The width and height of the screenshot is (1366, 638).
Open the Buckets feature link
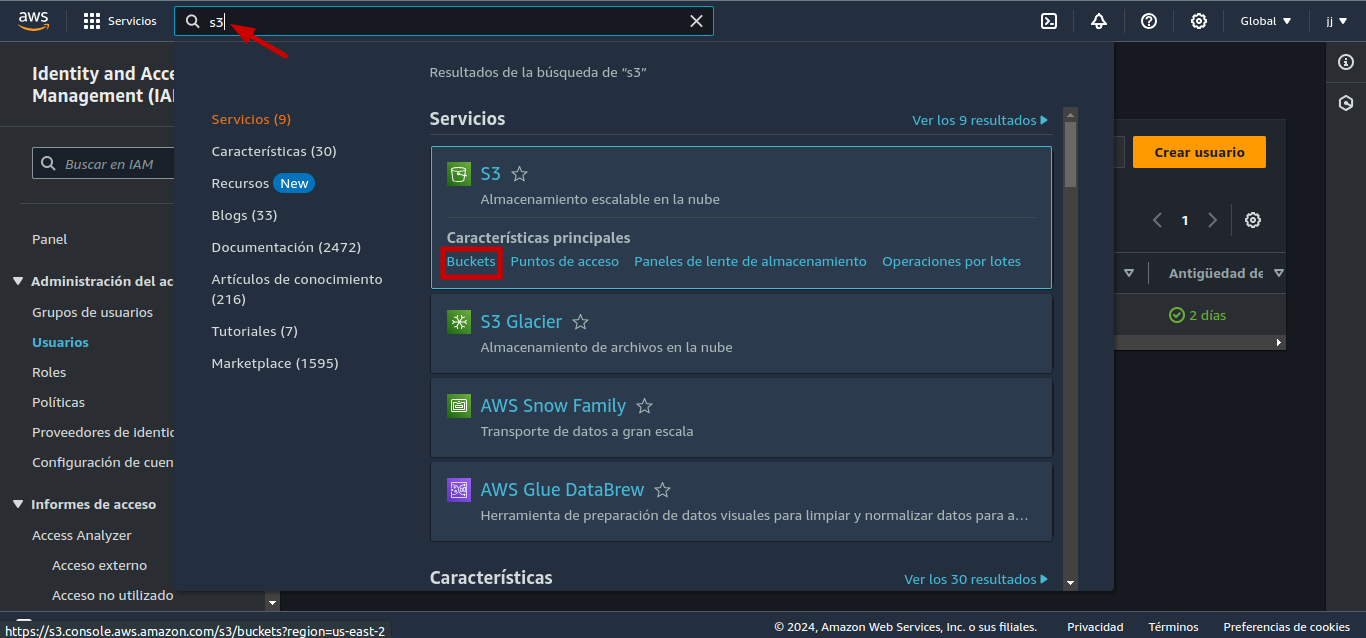[471, 261]
